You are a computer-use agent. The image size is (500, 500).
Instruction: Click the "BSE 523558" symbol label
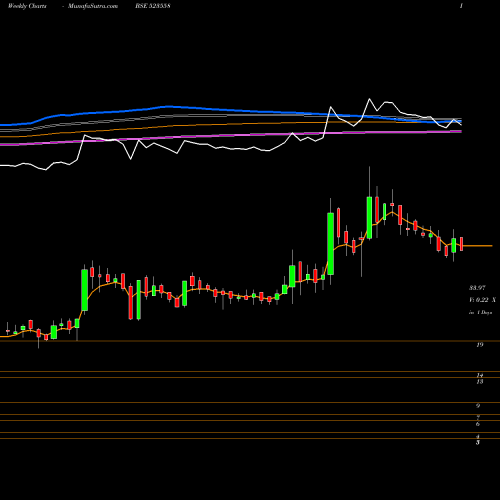(x=153, y=6)
